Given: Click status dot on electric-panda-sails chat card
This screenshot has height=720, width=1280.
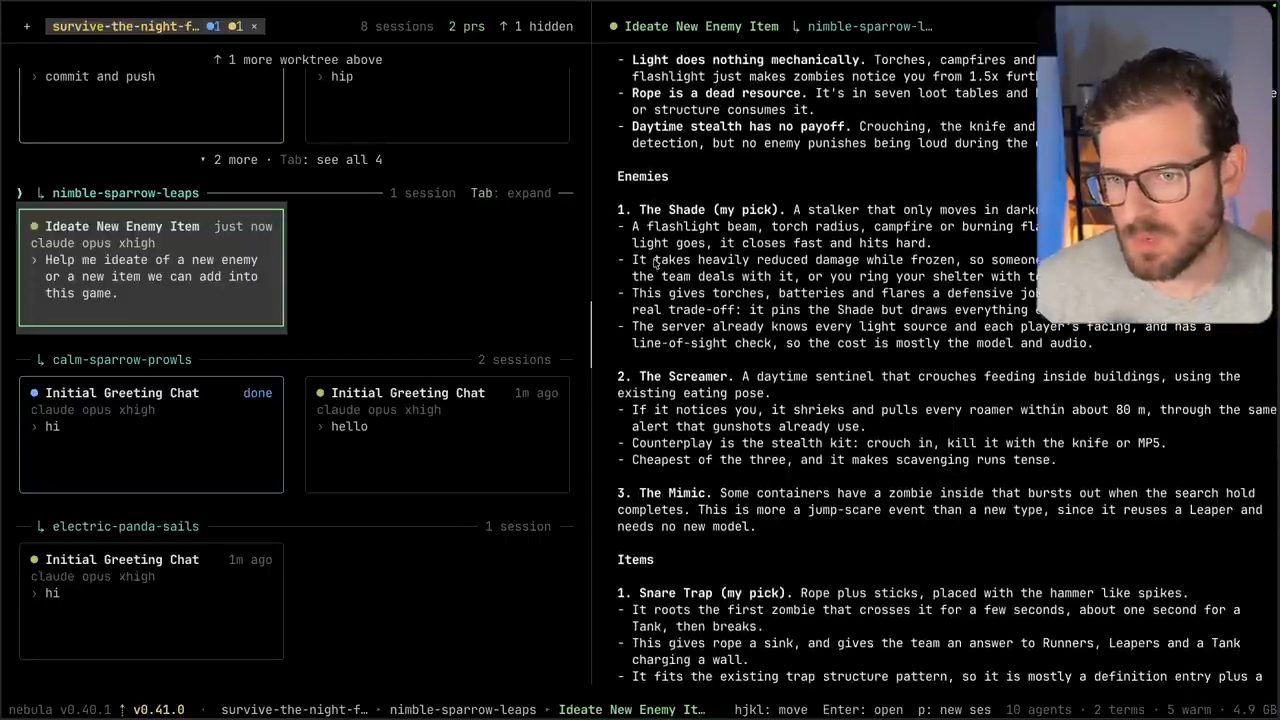Looking at the screenshot, I should 35,560.
